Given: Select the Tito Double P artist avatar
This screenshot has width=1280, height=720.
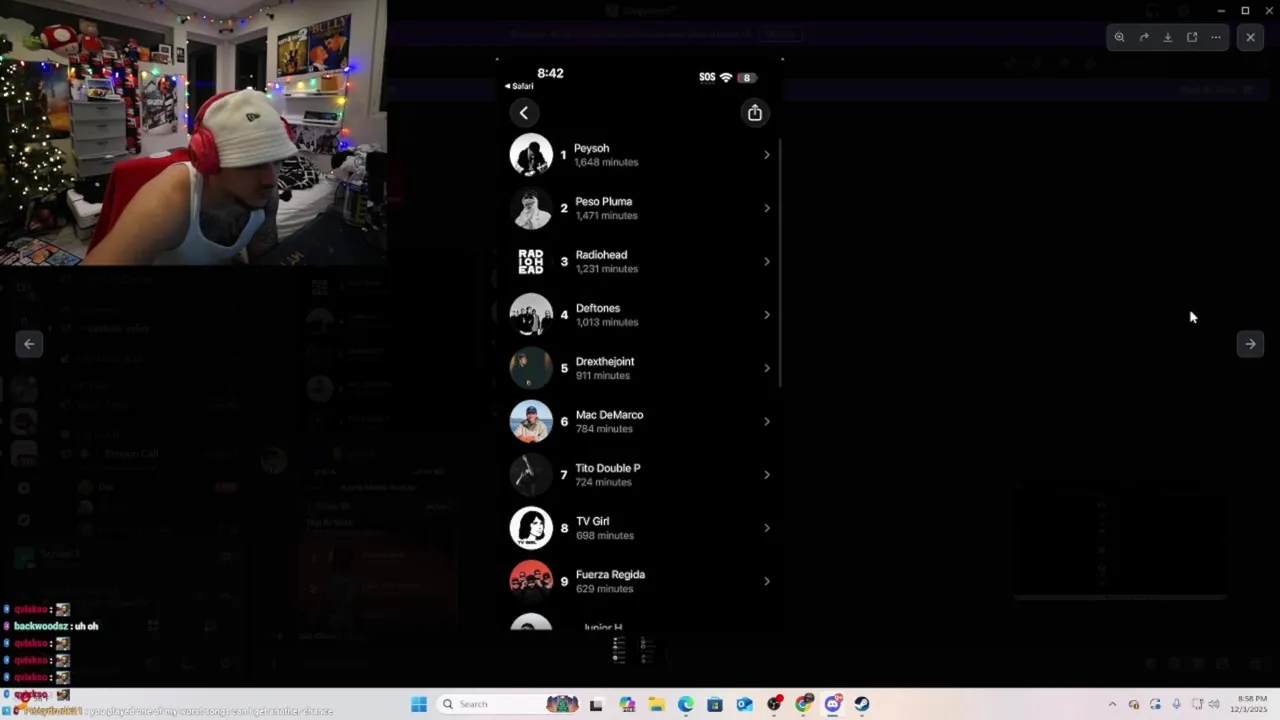Looking at the screenshot, I should pos(531,475).
